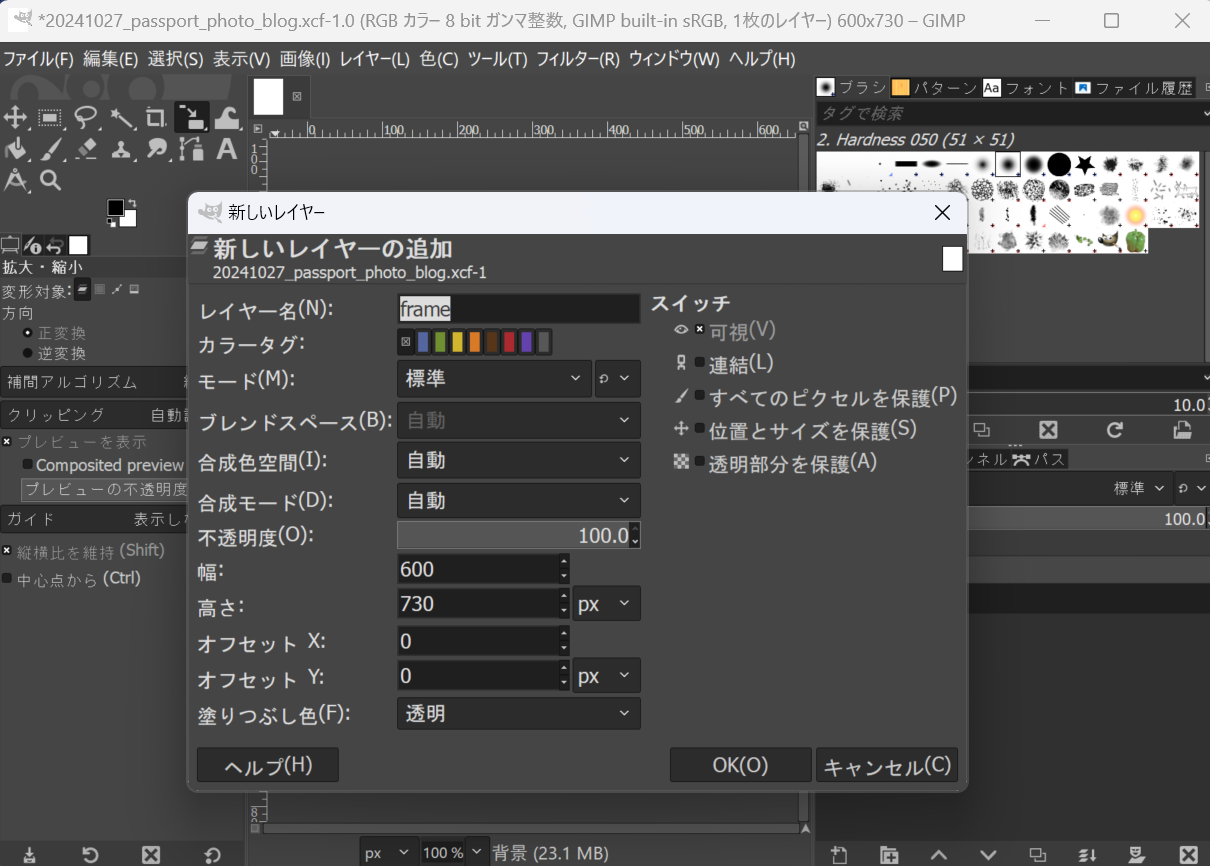Open the フィルター(R) menu
Image resolution: width=1210 pixels, height=866 pixels.
[578, 59]
